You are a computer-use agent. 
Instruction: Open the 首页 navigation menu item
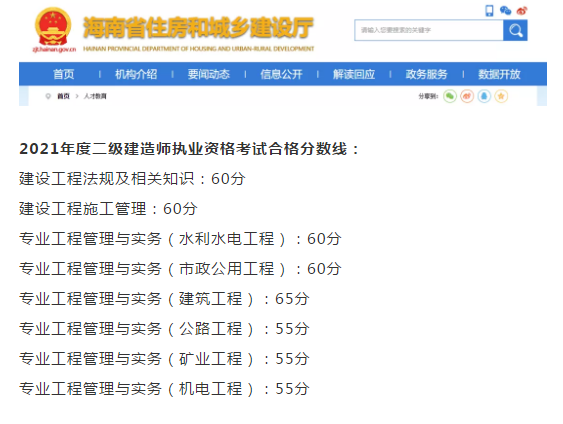(64, 74)
